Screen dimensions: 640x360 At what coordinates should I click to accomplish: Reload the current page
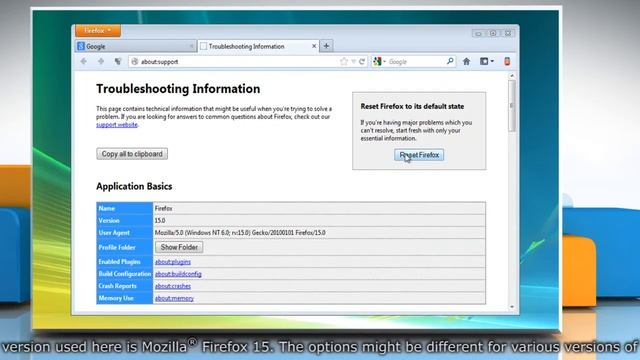coord(362,62)
